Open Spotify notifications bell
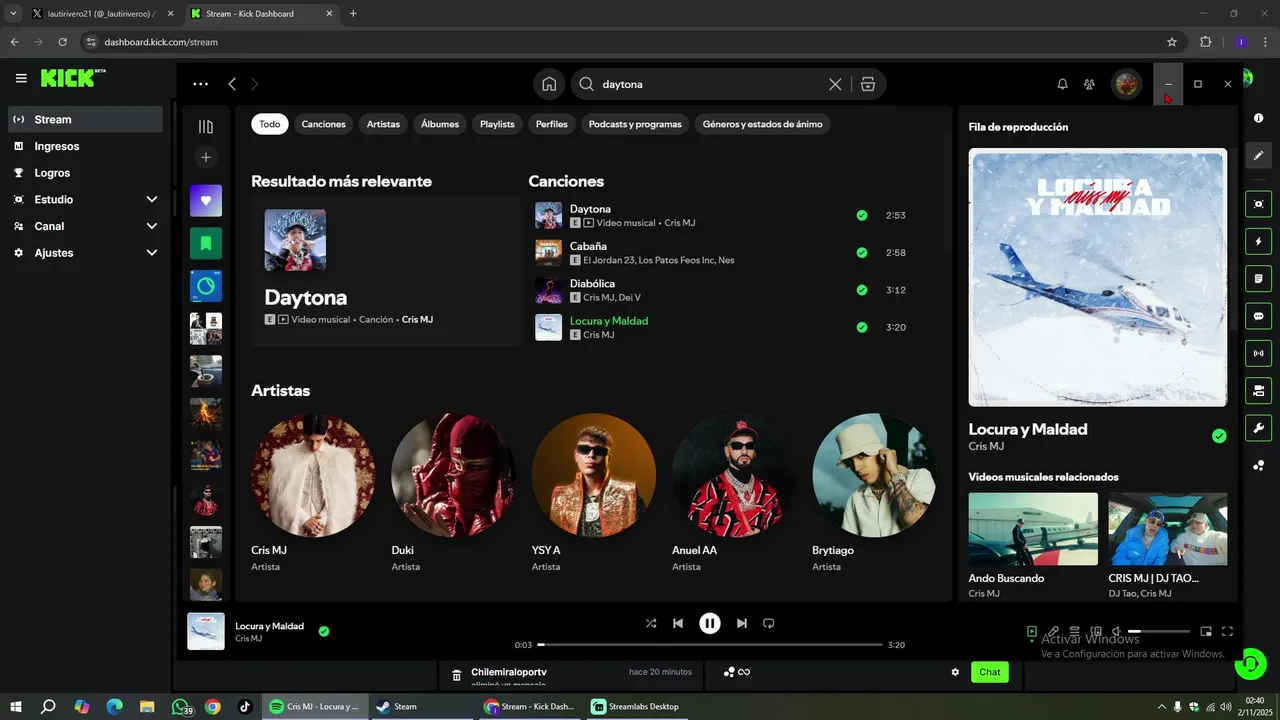This screenshot has height=720, width=1280. pos(1062,84)
